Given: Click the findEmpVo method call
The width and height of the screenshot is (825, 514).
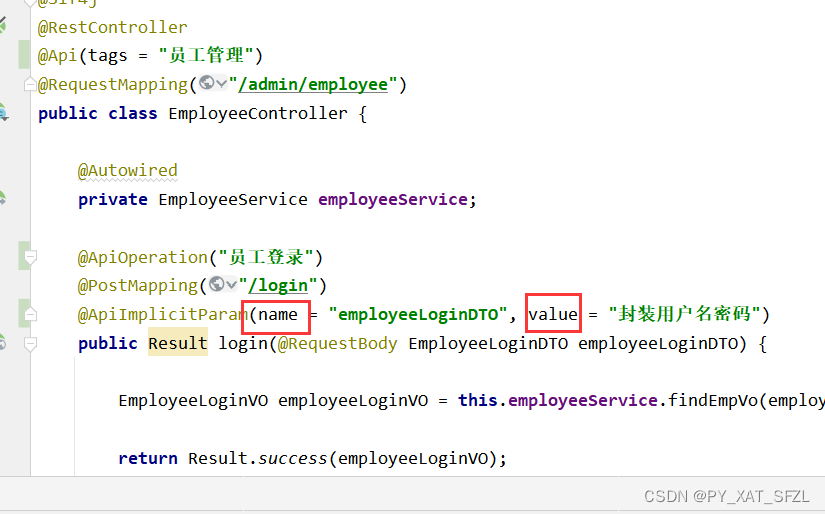Looking at the screenshot, I should click(713, 400).
